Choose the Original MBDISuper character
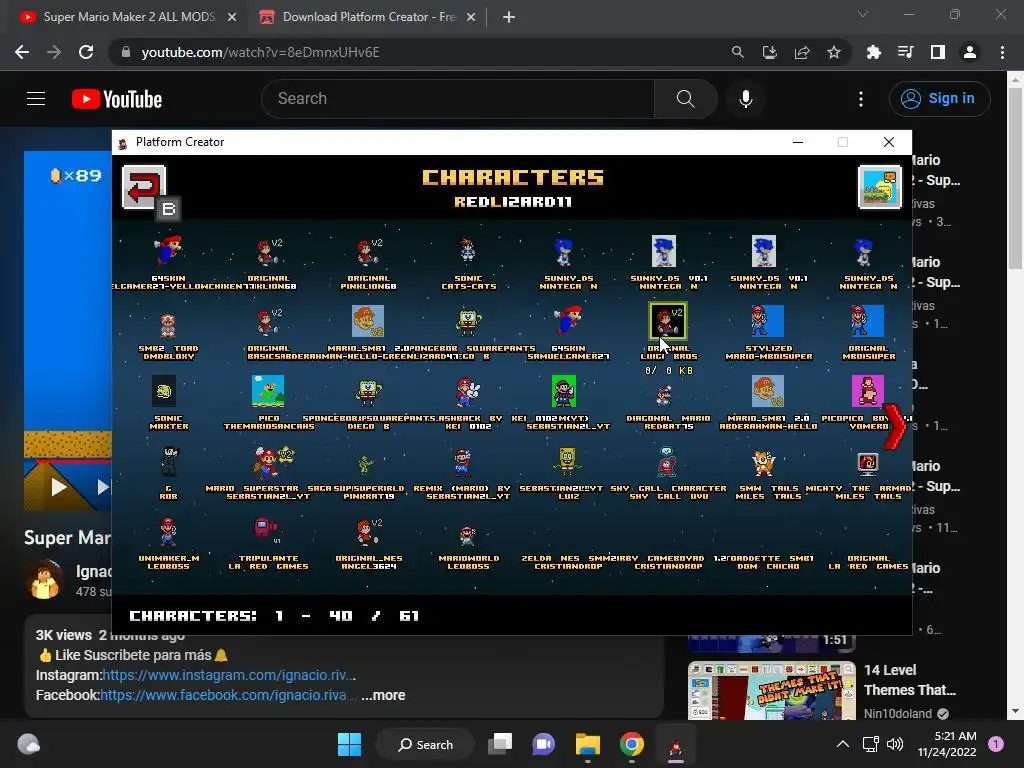Screen dimensions: 1024x768 [867, 321]
